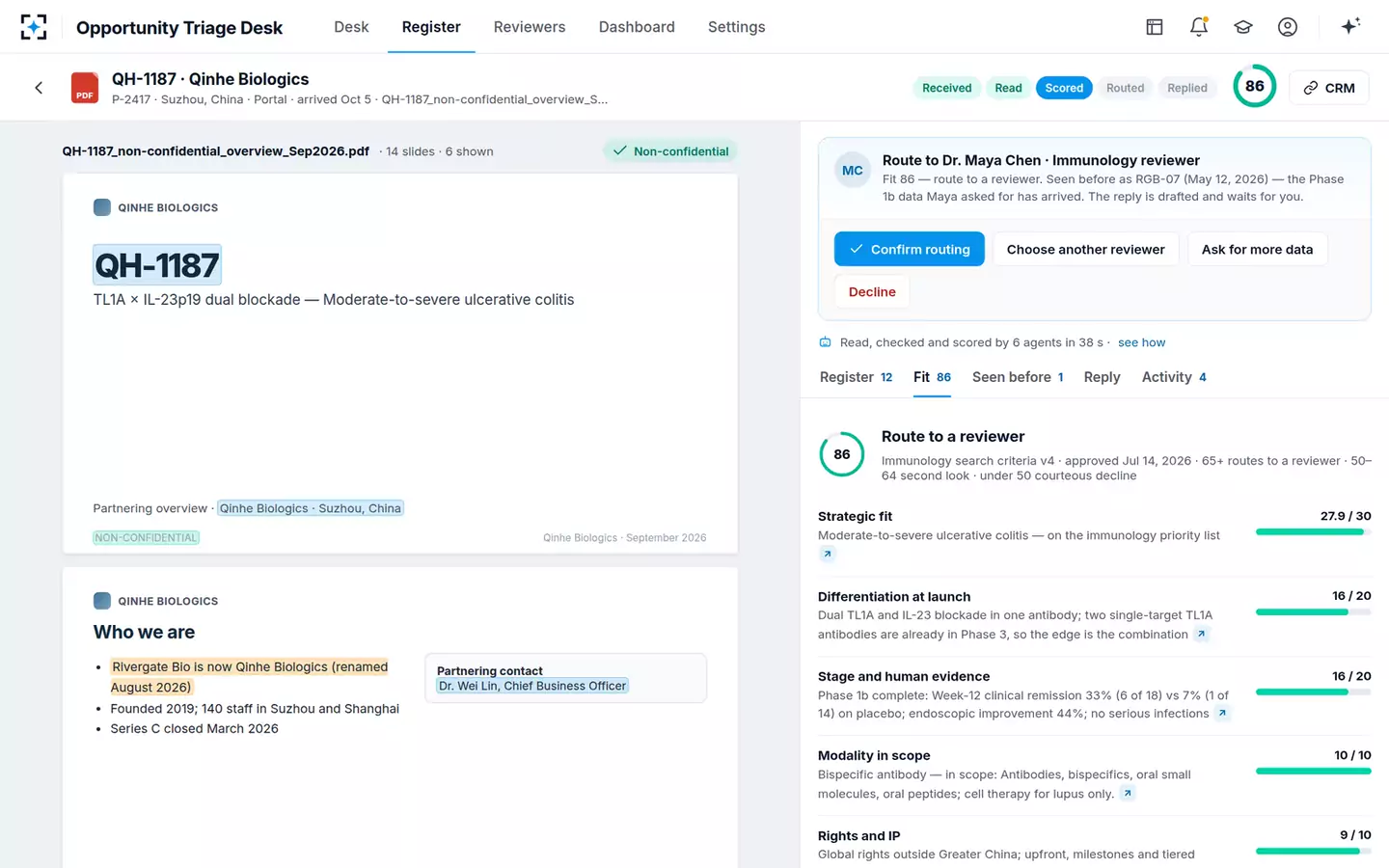Go back with the left chevron arrow

pyautogui.click(x=39, y=88)
